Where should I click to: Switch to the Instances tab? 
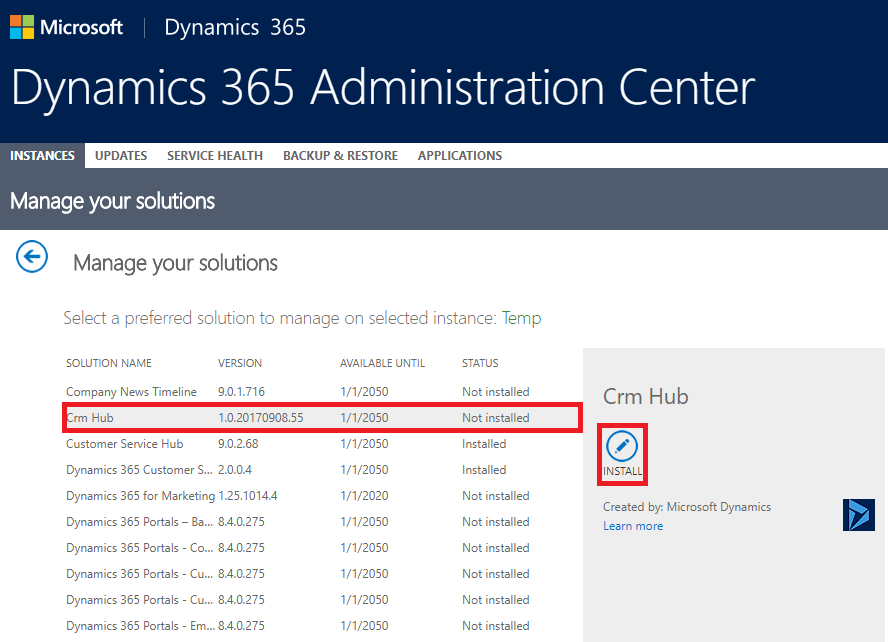click(x=42, y=156)
